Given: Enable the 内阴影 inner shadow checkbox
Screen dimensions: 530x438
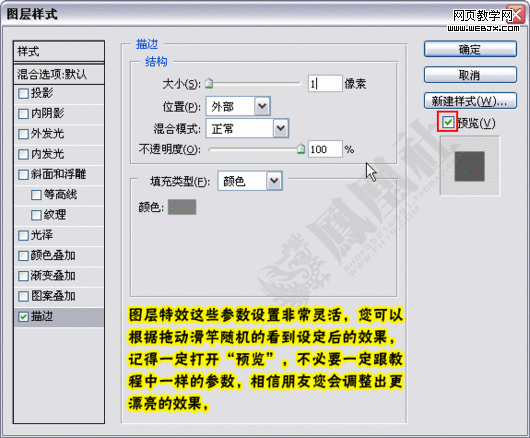Looking at the screenshot, I should (23, 114).
